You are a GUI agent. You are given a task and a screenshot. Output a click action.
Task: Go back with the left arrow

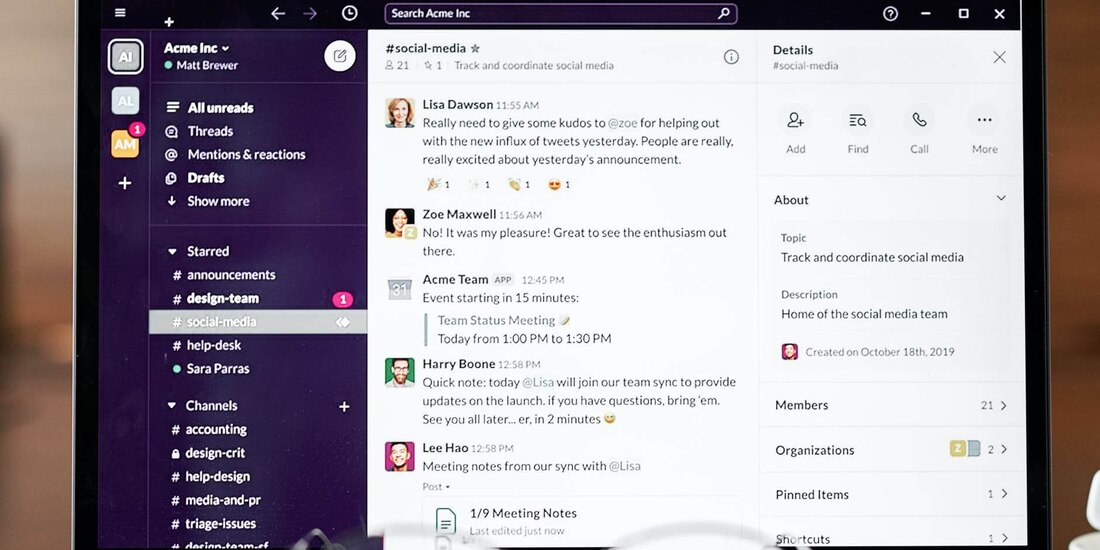coord(278,13)
